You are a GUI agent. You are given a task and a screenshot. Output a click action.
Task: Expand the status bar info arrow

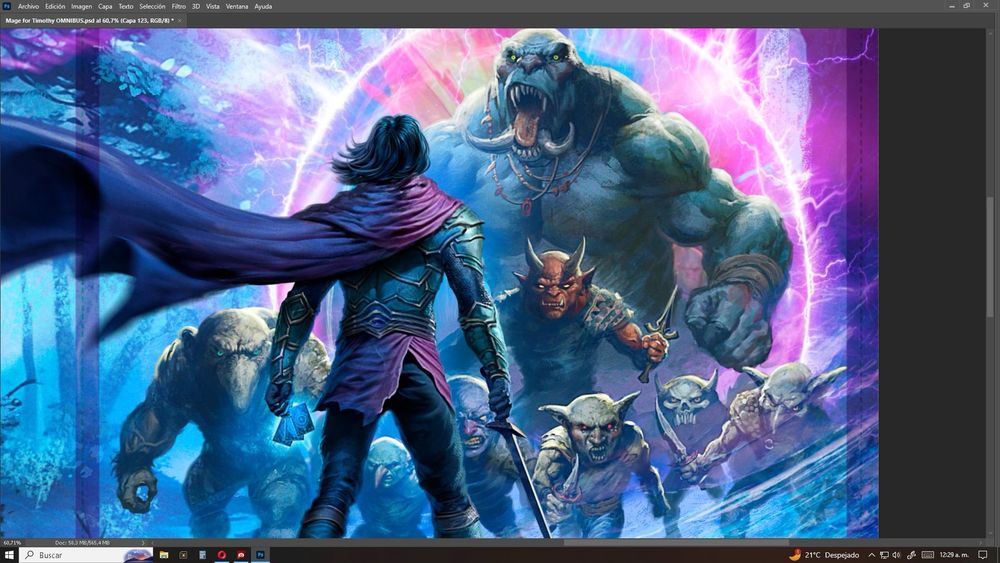point(142,543)
